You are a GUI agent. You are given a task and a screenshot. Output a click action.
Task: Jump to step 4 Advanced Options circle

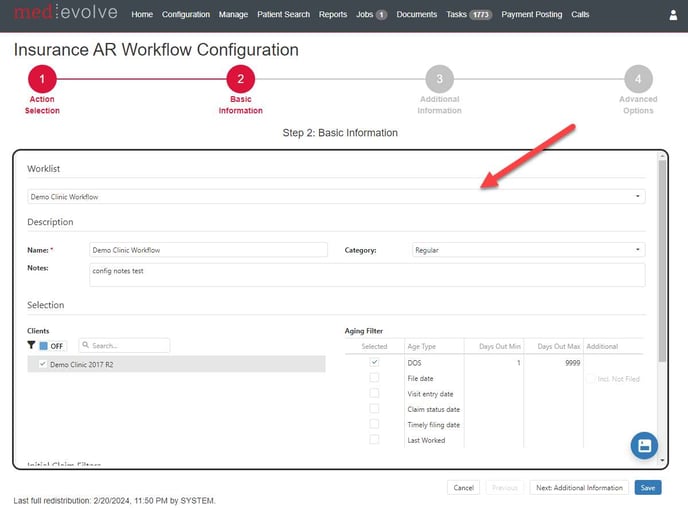[638, 80]
